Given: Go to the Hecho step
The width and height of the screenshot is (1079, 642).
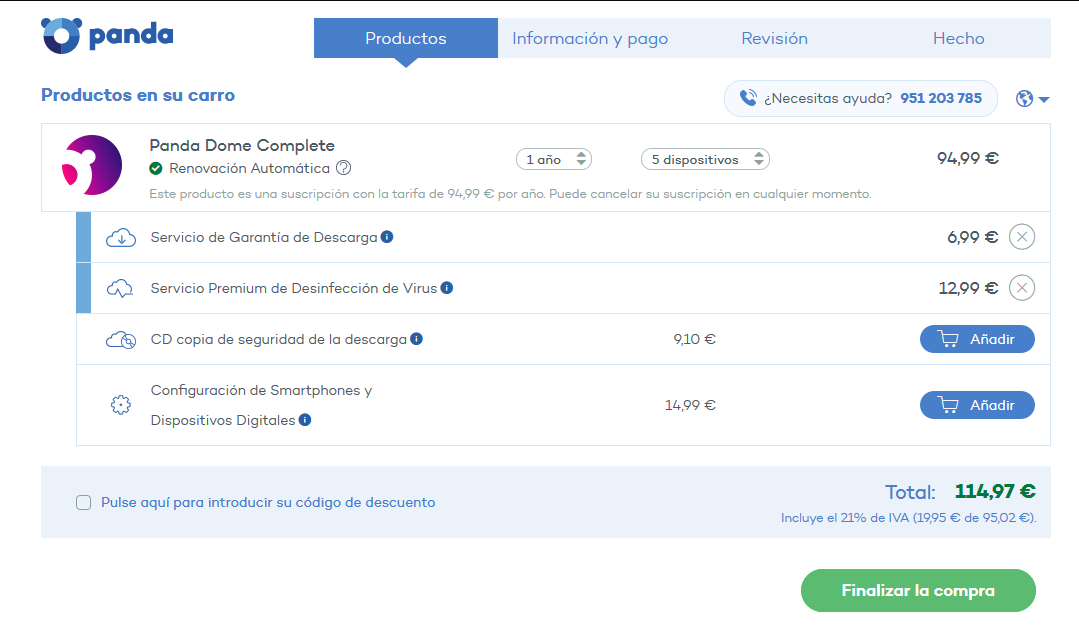Looking at the screenshot, I should [959, 39].
